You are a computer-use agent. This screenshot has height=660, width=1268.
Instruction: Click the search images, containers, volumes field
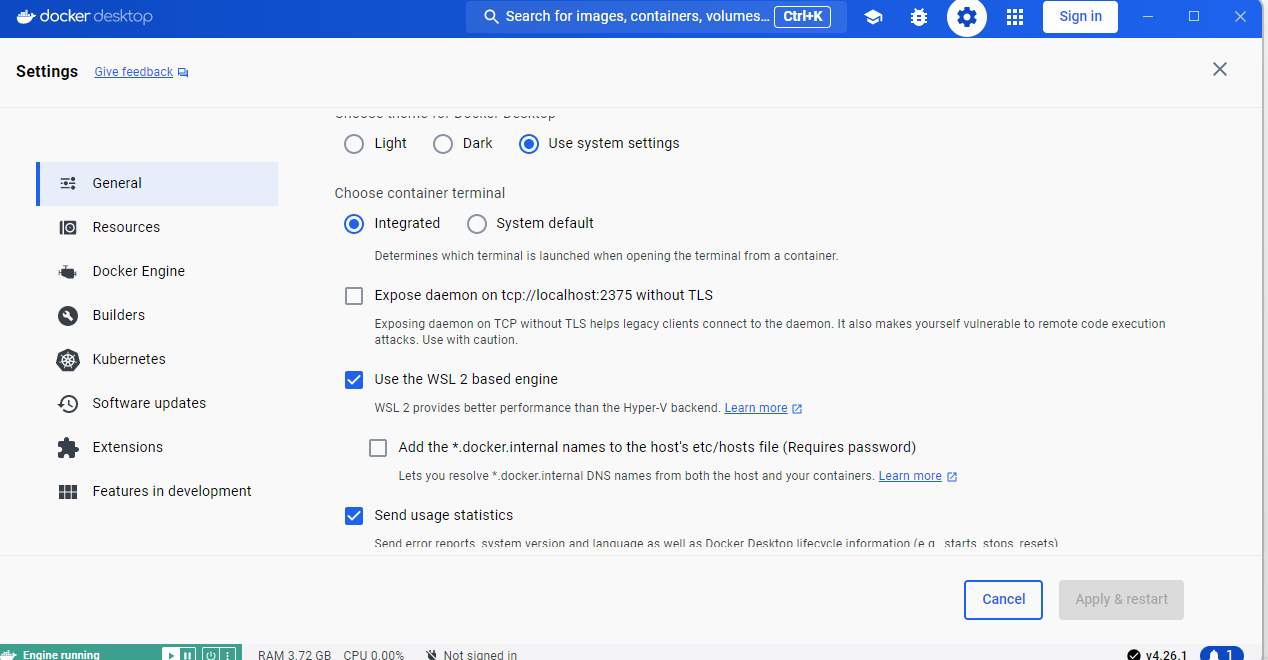click(656, 17)
